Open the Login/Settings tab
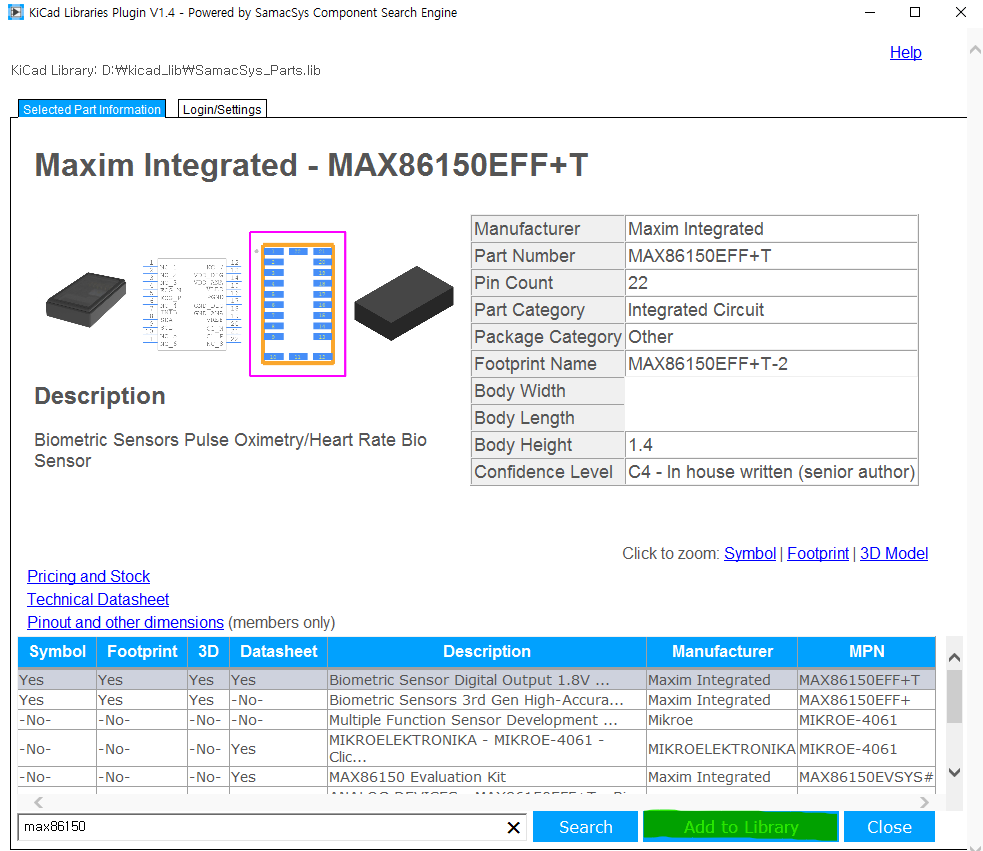 (222, 109)
